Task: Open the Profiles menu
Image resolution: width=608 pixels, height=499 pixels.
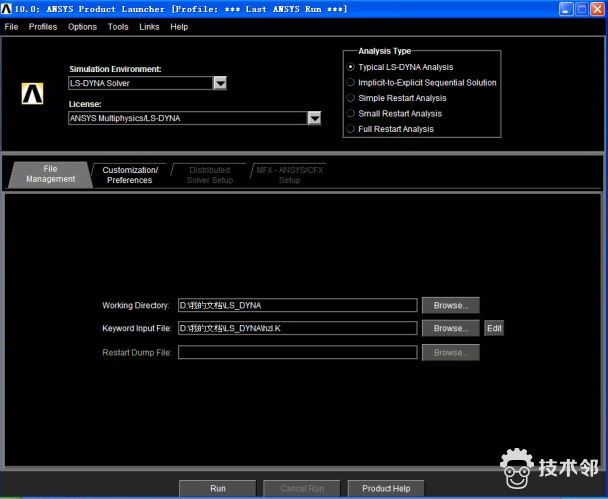Action: tap(43, 27)
